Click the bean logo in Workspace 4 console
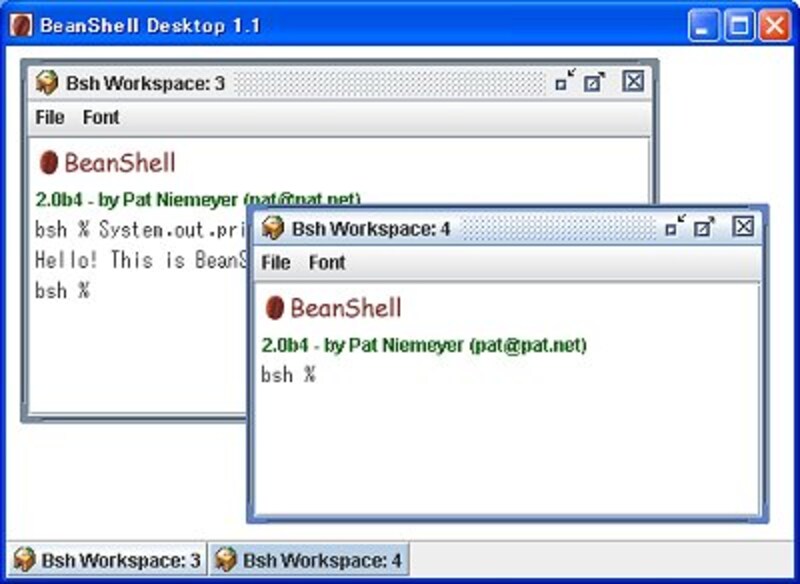The image size is (800, 584). [274, 308]
